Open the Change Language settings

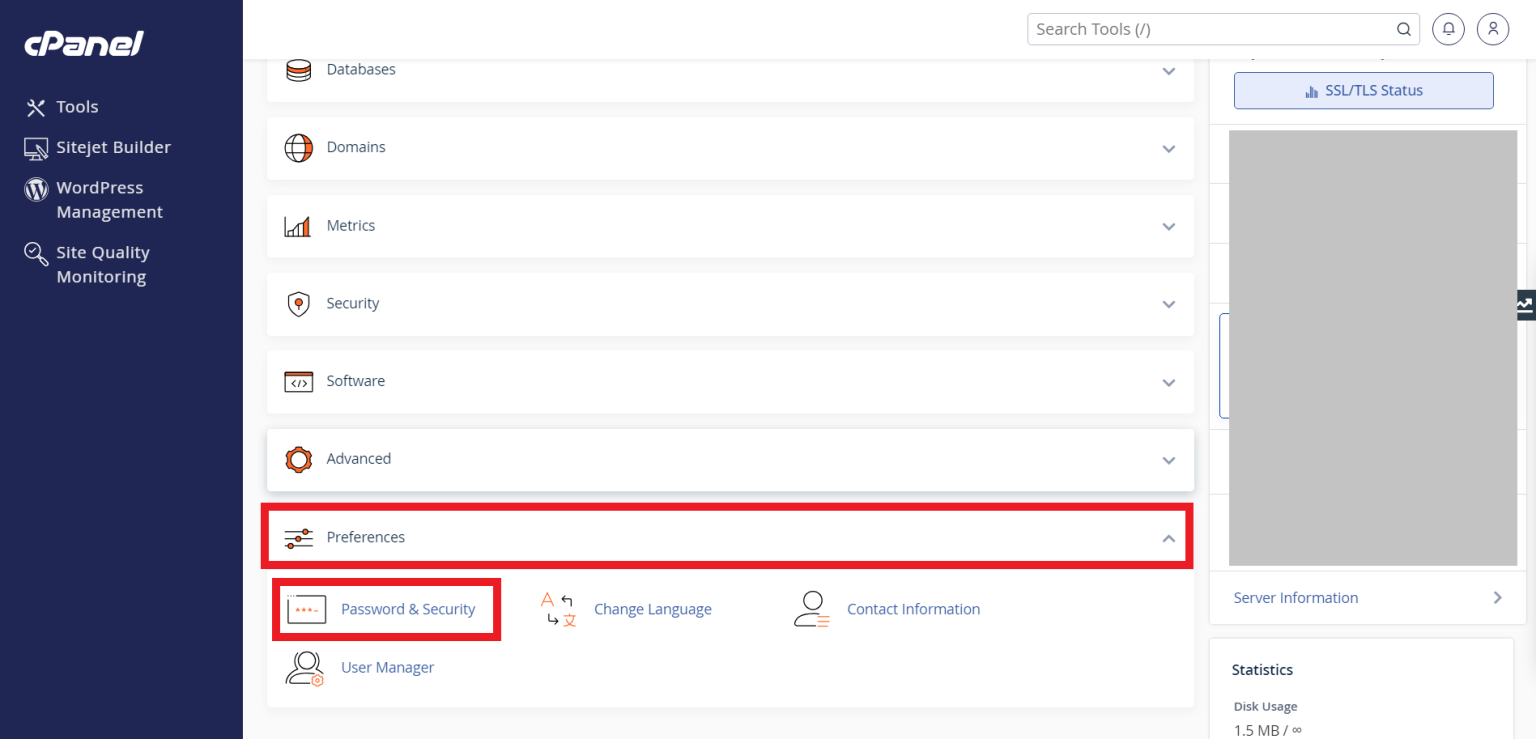652,608
